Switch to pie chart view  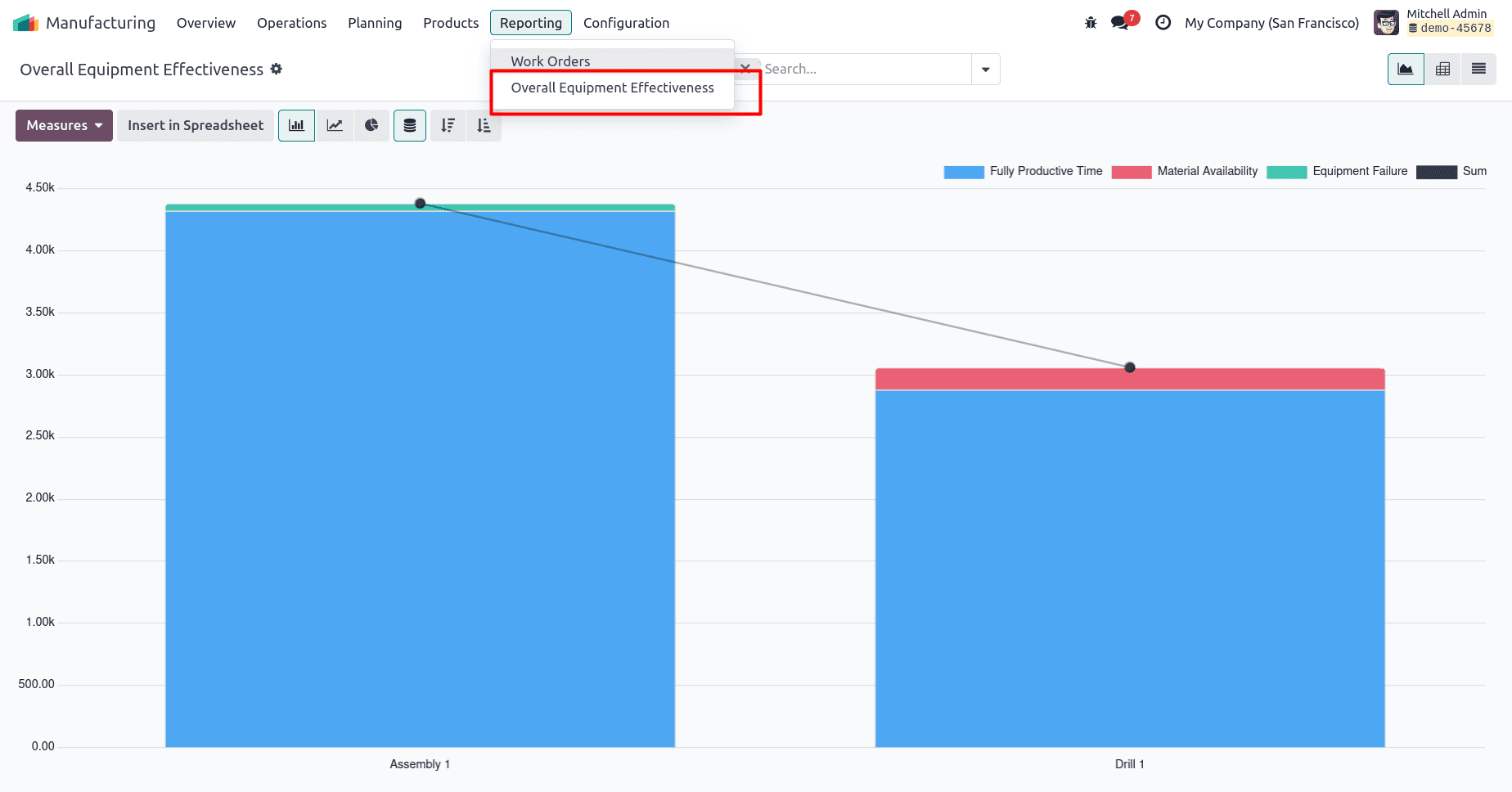(371, 125)
